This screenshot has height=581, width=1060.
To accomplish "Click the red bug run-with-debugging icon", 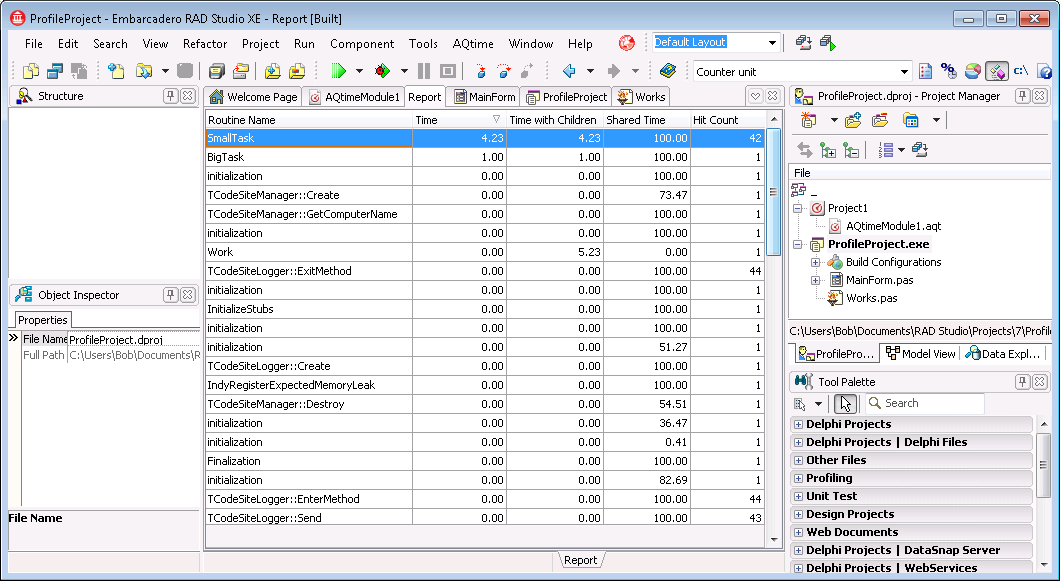I will (383, 71).
